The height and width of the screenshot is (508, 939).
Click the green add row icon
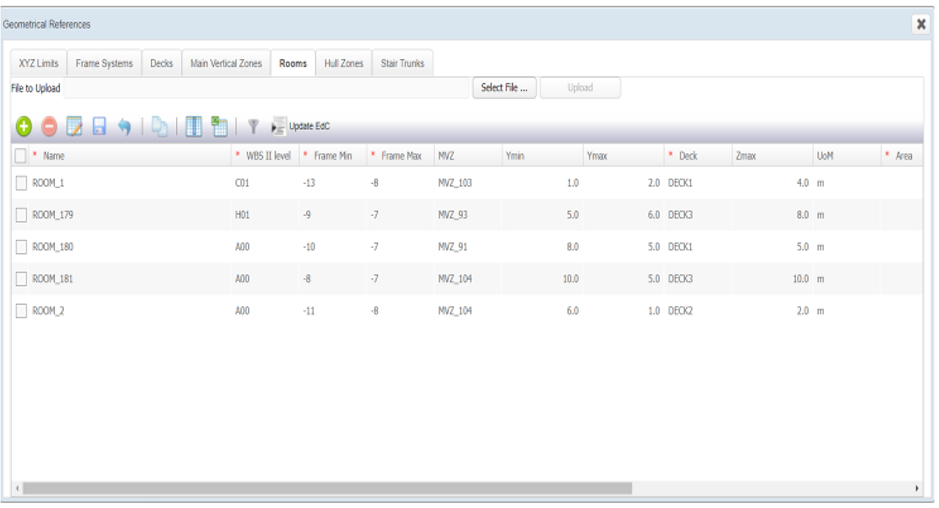point(24,126)
